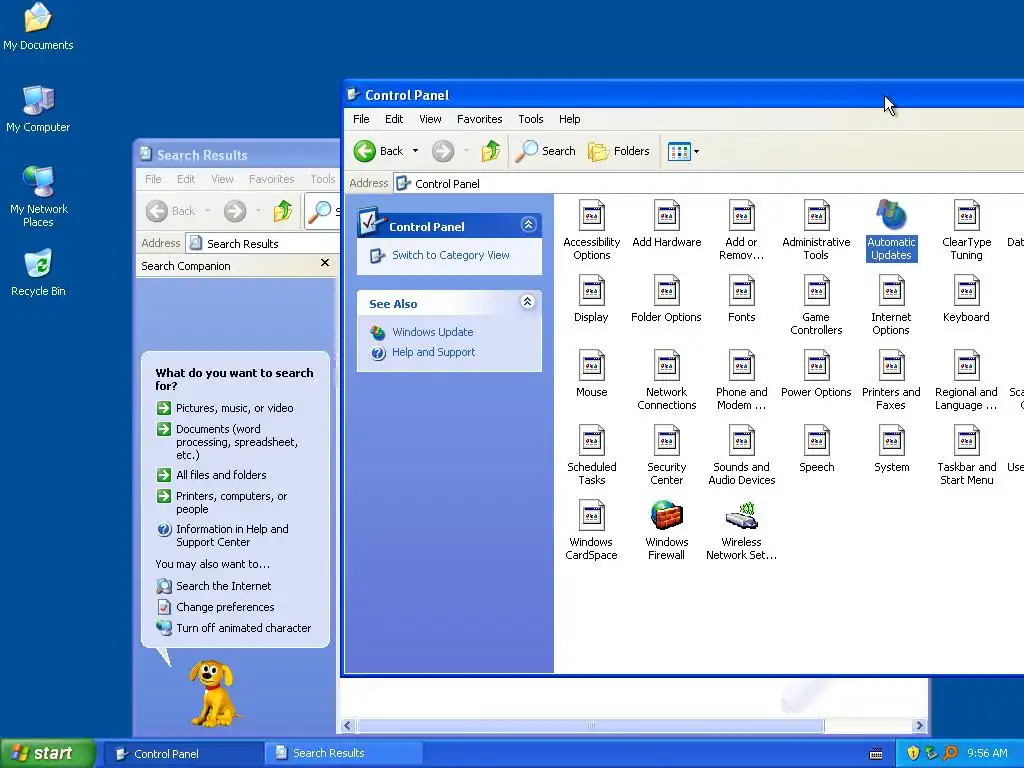Choose All files and folders search

click(221, 475)
